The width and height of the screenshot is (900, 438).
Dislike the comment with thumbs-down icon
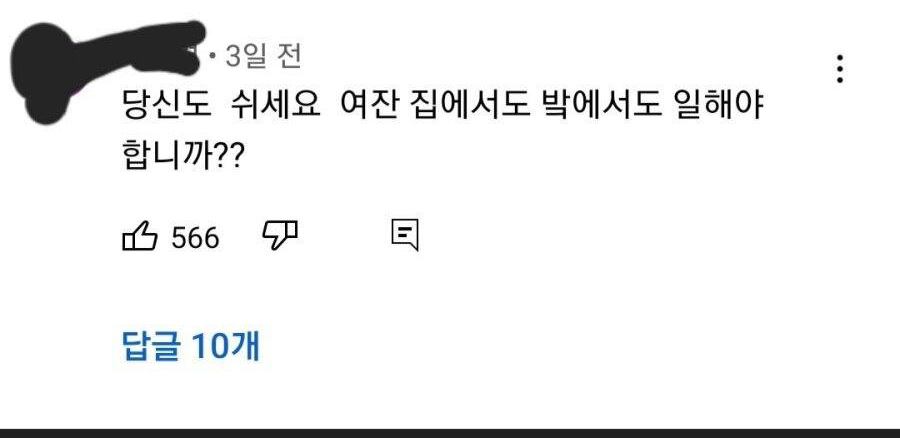[x=280, y=235]
